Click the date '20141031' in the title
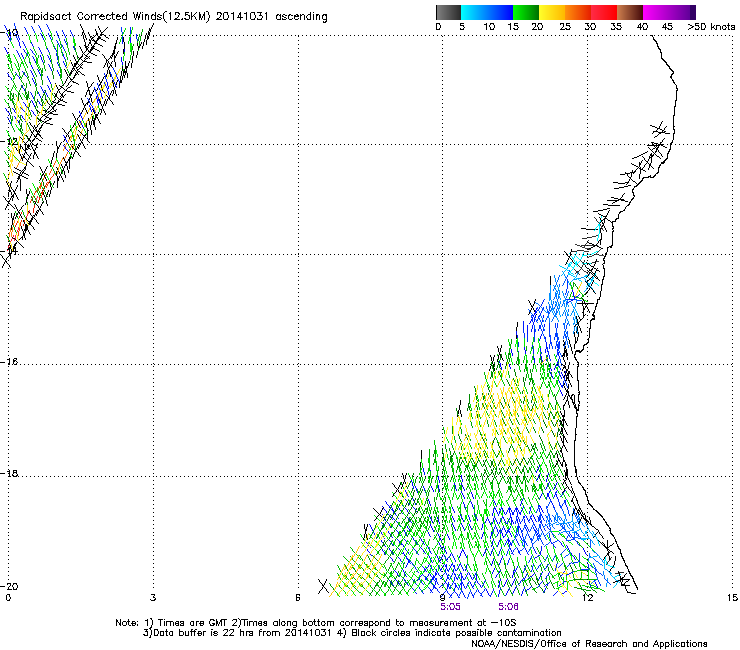The image size is (740, 650). [x=242, y=16]
